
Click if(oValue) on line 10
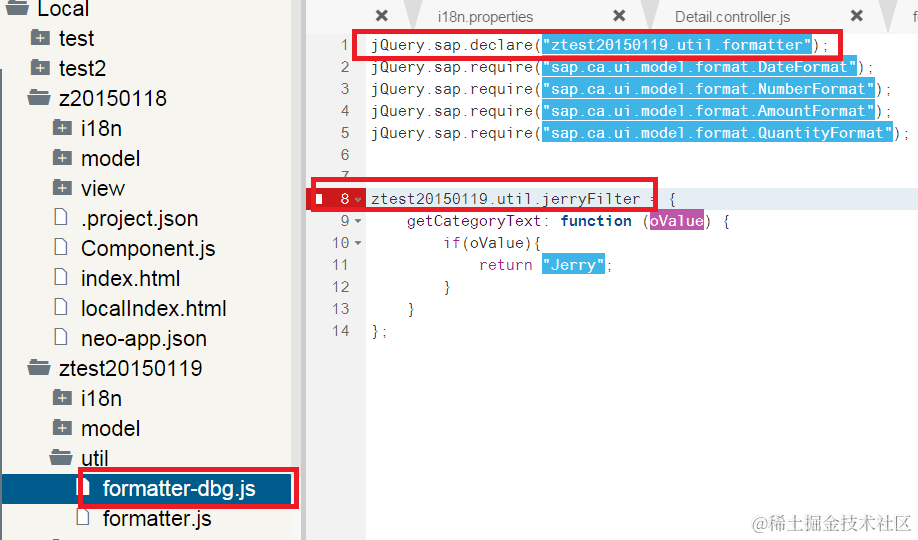488,243
